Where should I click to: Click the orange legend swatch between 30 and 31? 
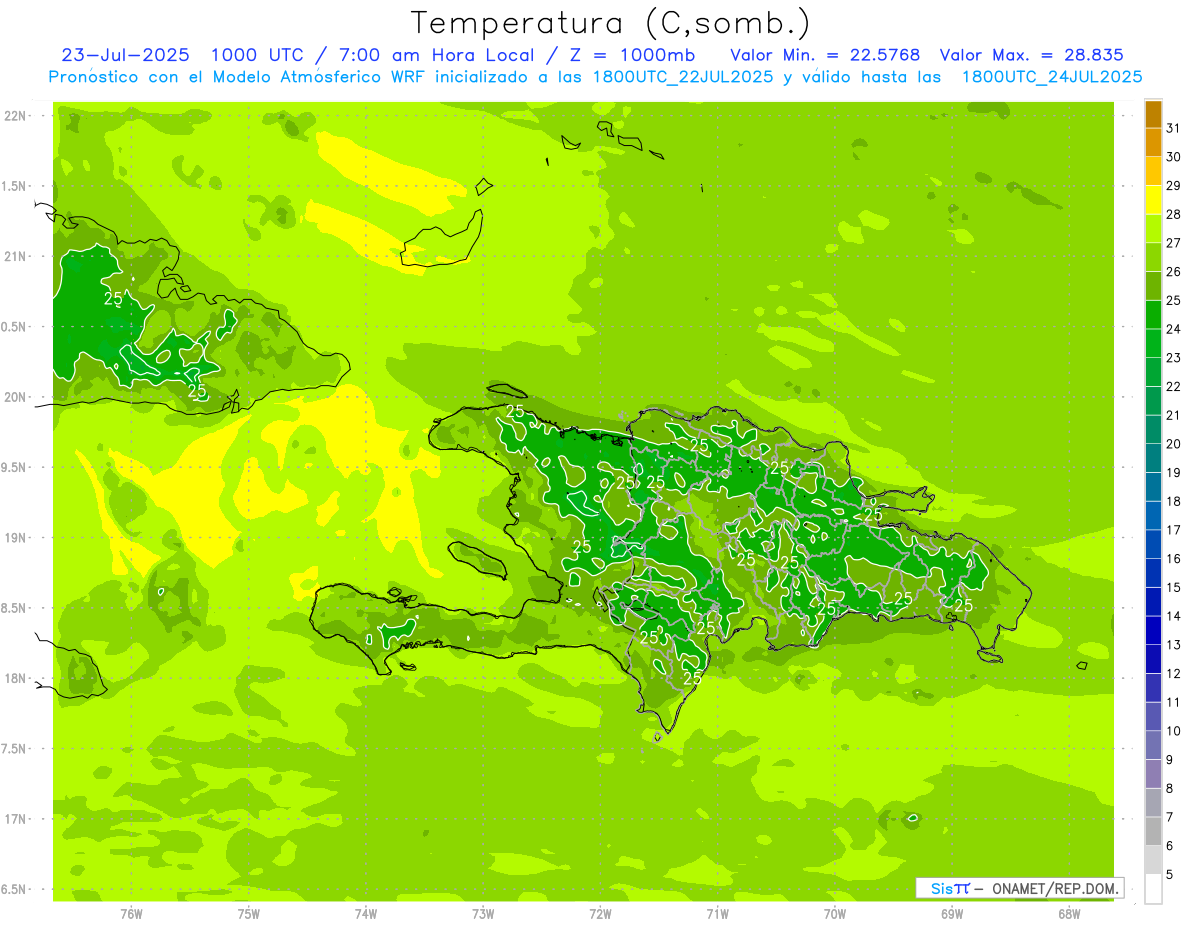pyautogui.click(x=1153, y=142)
